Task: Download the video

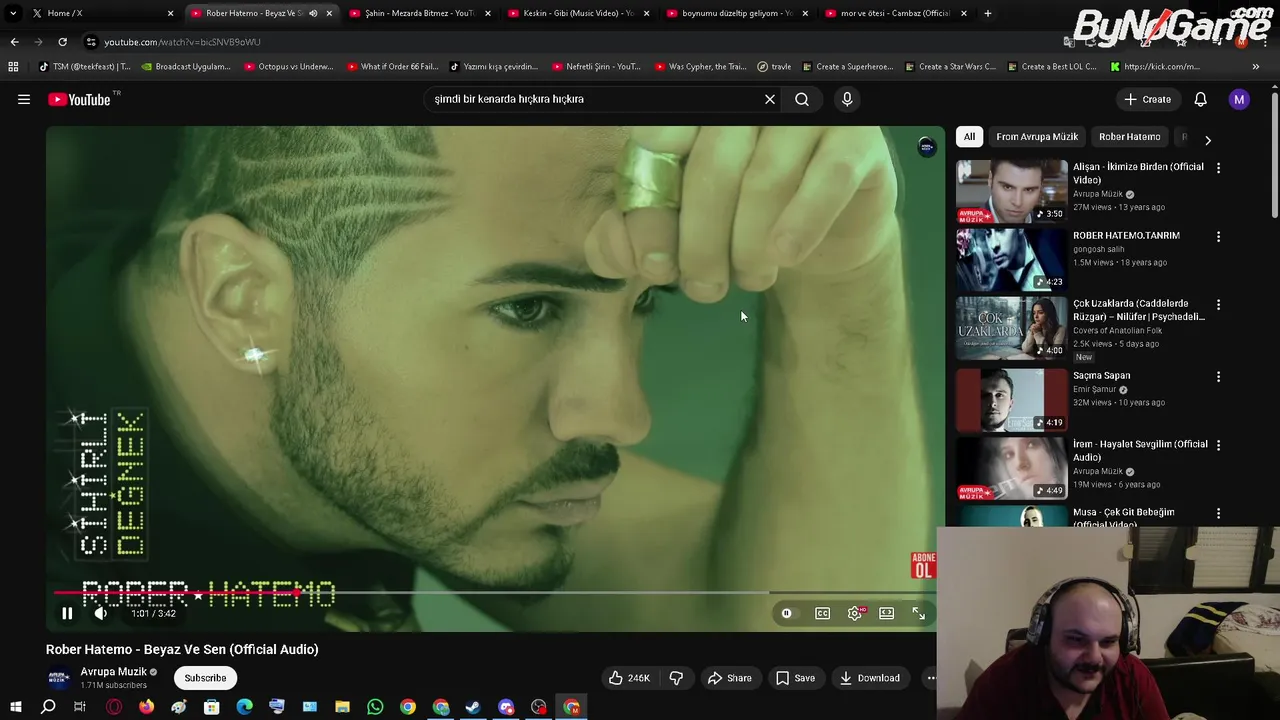Action: (870, 678)
